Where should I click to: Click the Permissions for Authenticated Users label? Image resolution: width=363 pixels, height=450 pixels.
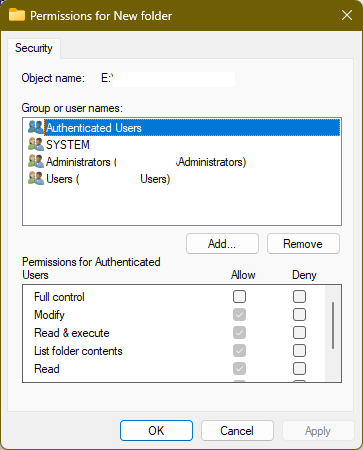91,268
